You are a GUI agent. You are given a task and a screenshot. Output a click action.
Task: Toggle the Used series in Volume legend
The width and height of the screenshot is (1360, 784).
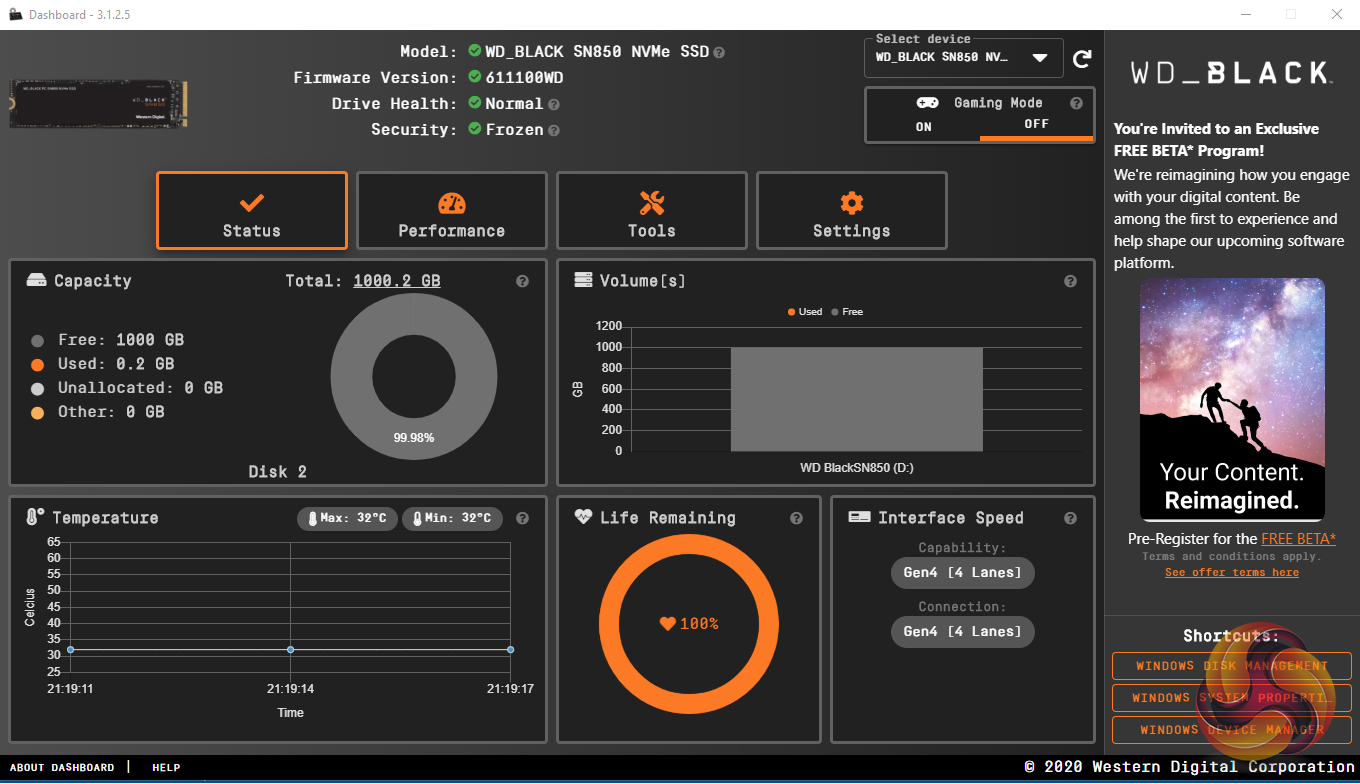tap(804, 312)
